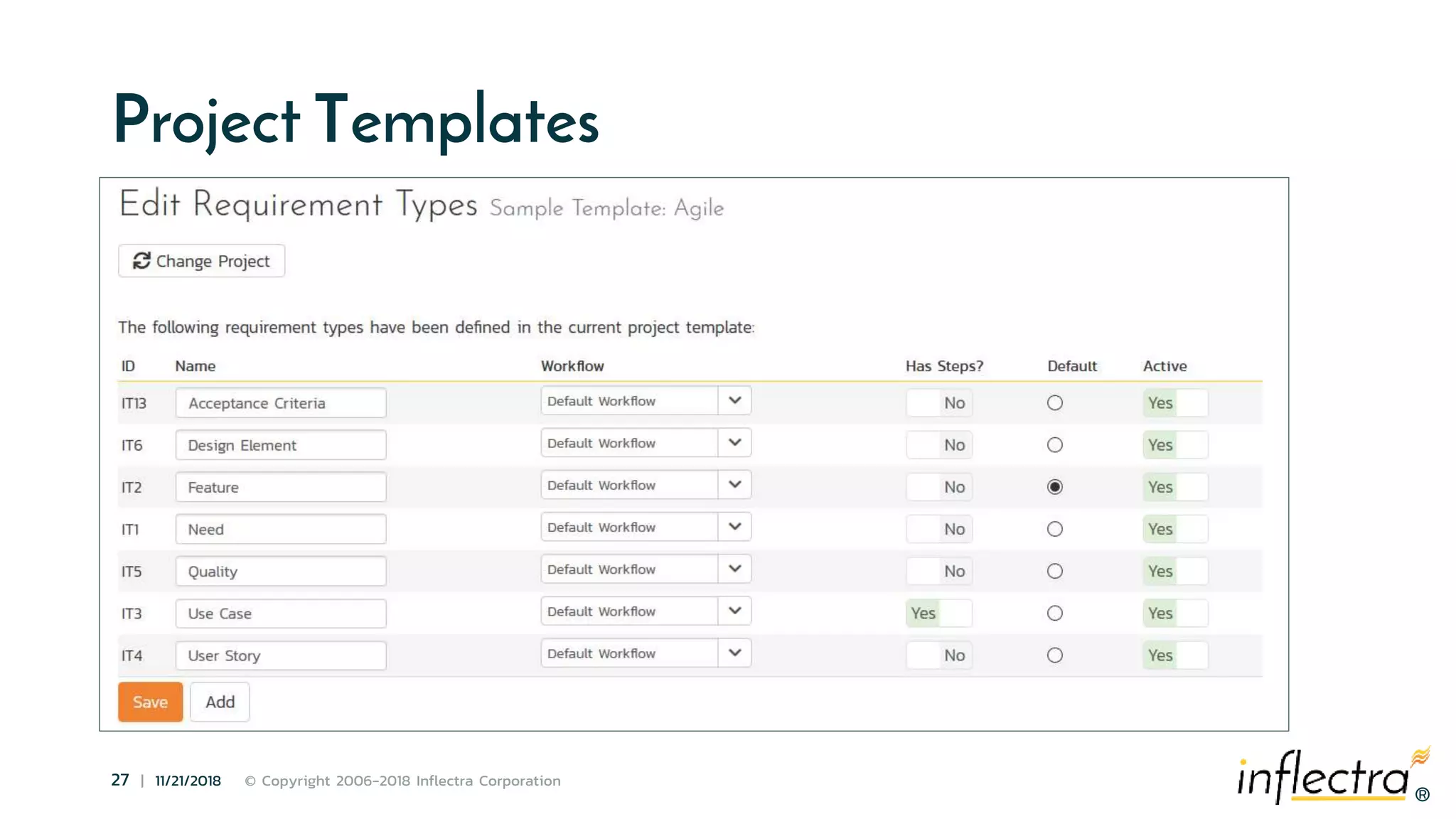Edit the Need name field
This screenshot has height=819, width=1456.
(x=281, y=529)
